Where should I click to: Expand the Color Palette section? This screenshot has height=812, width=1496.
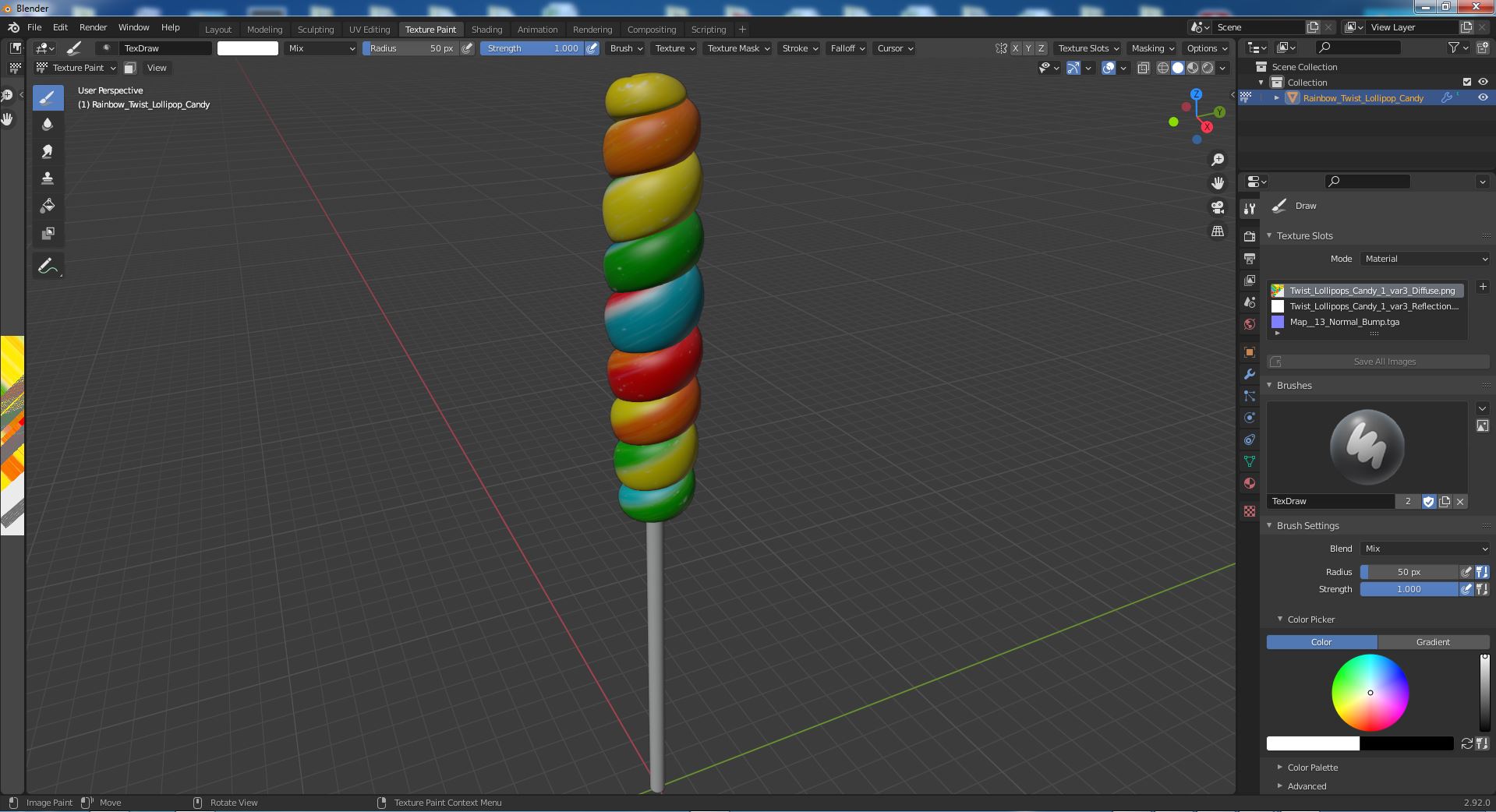tap(1312, 768)
